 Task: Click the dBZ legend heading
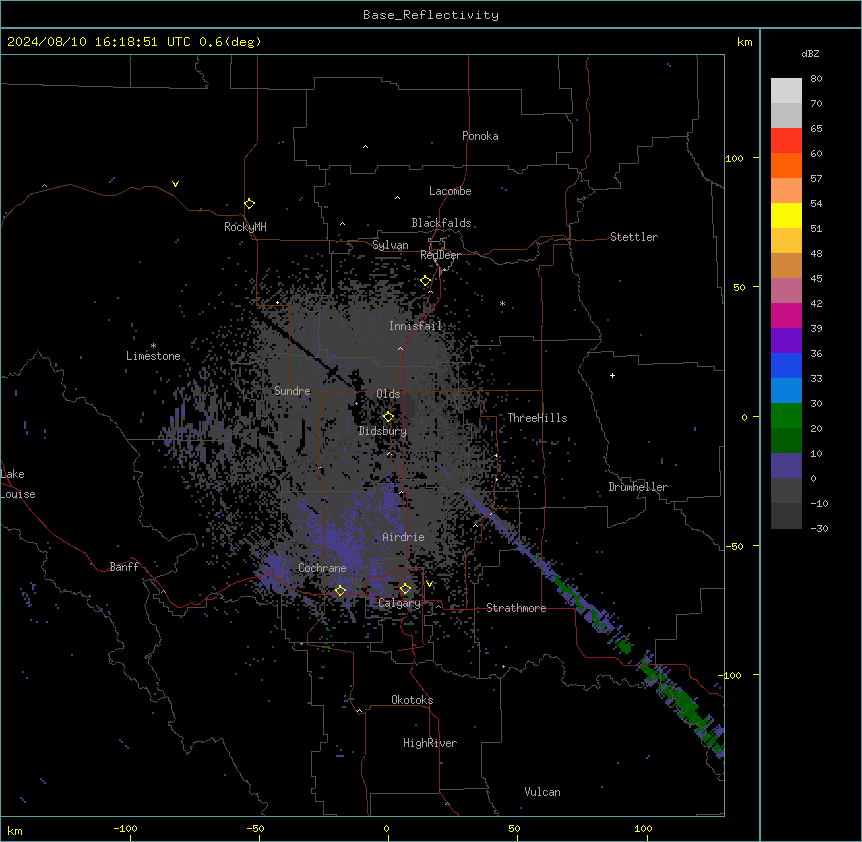tap(810, 54)
